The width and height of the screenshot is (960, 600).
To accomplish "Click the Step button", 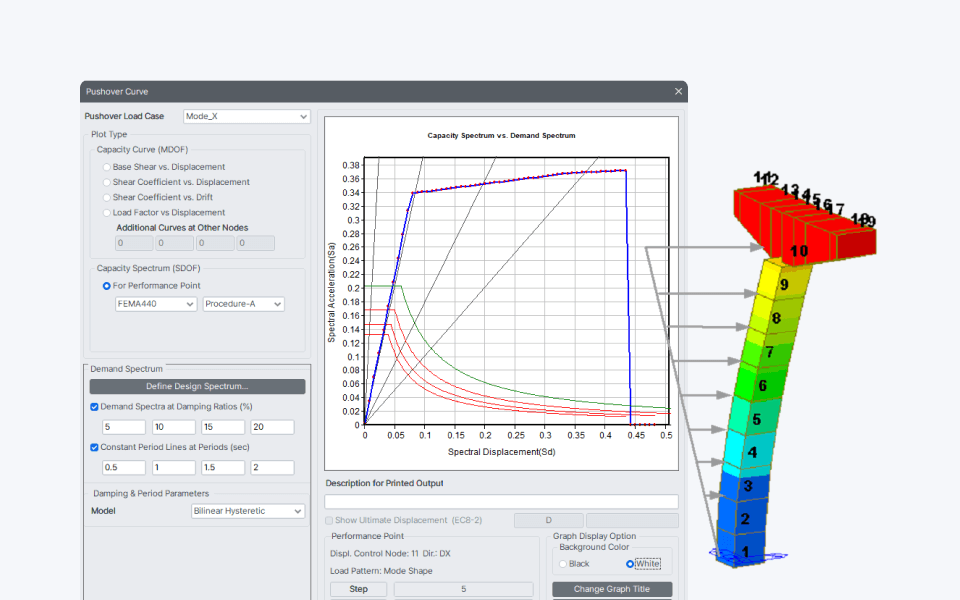I will pyautogui.click(x=359, y=589).
